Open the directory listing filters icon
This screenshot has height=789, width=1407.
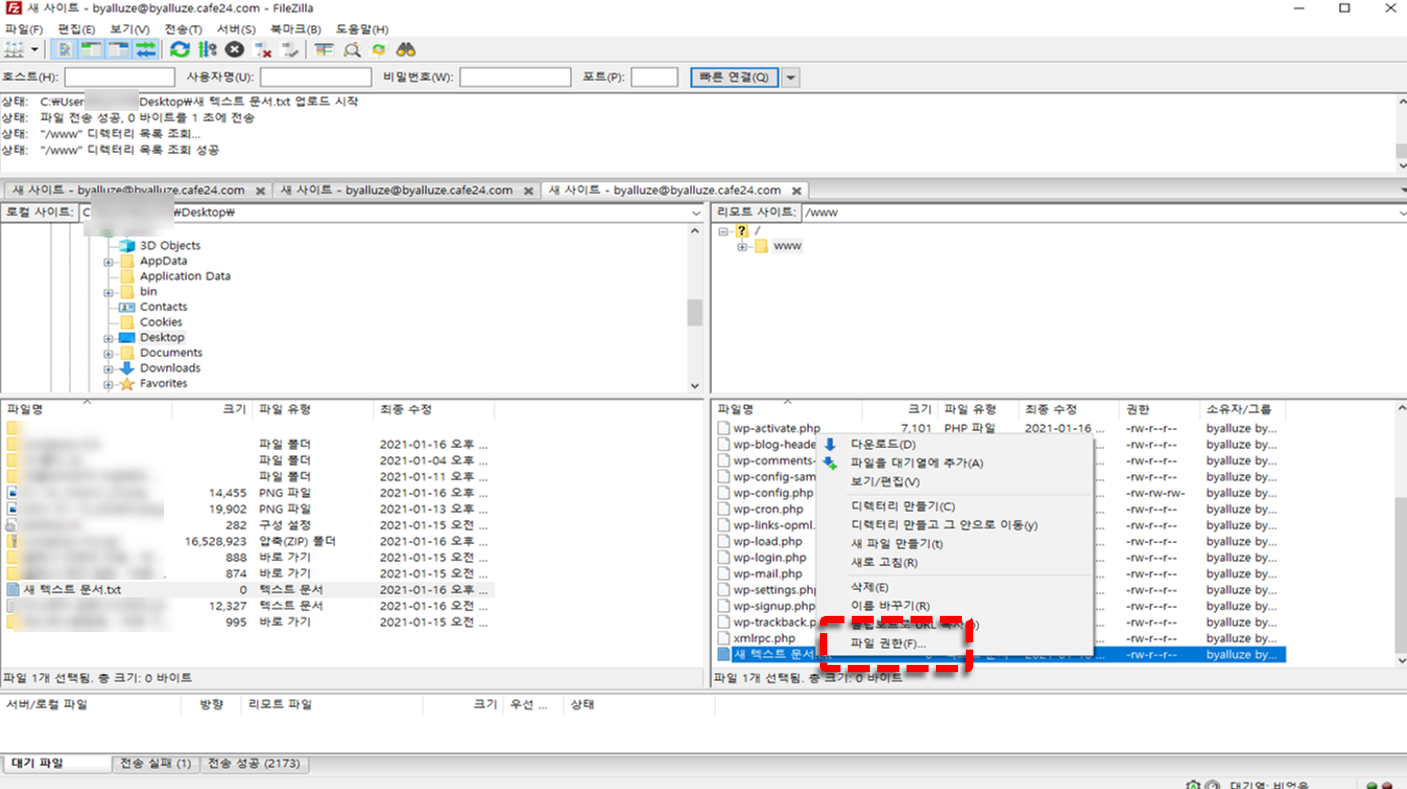click(x=324, y=49)
